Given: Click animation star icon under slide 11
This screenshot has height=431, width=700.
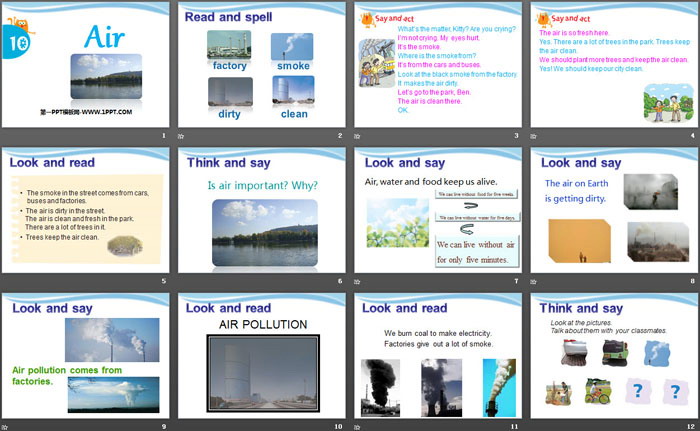Looking at the screenshot, I should [357, 427].
